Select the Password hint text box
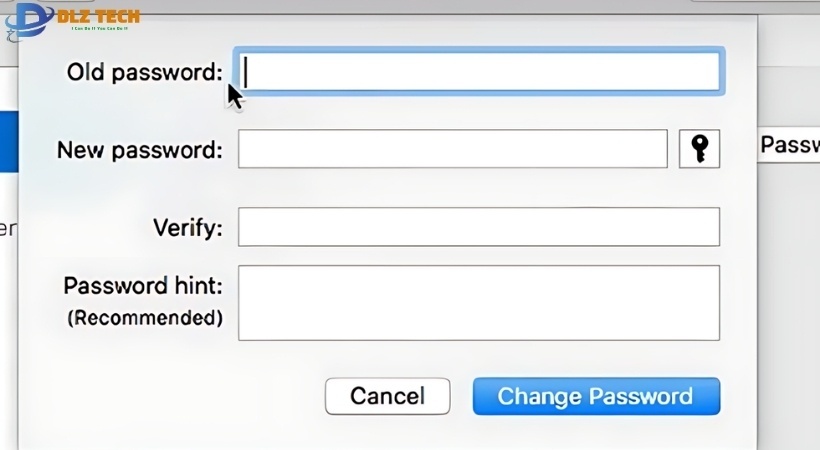The width and height of the screenshot is (820, 450). tap(478, 303)
